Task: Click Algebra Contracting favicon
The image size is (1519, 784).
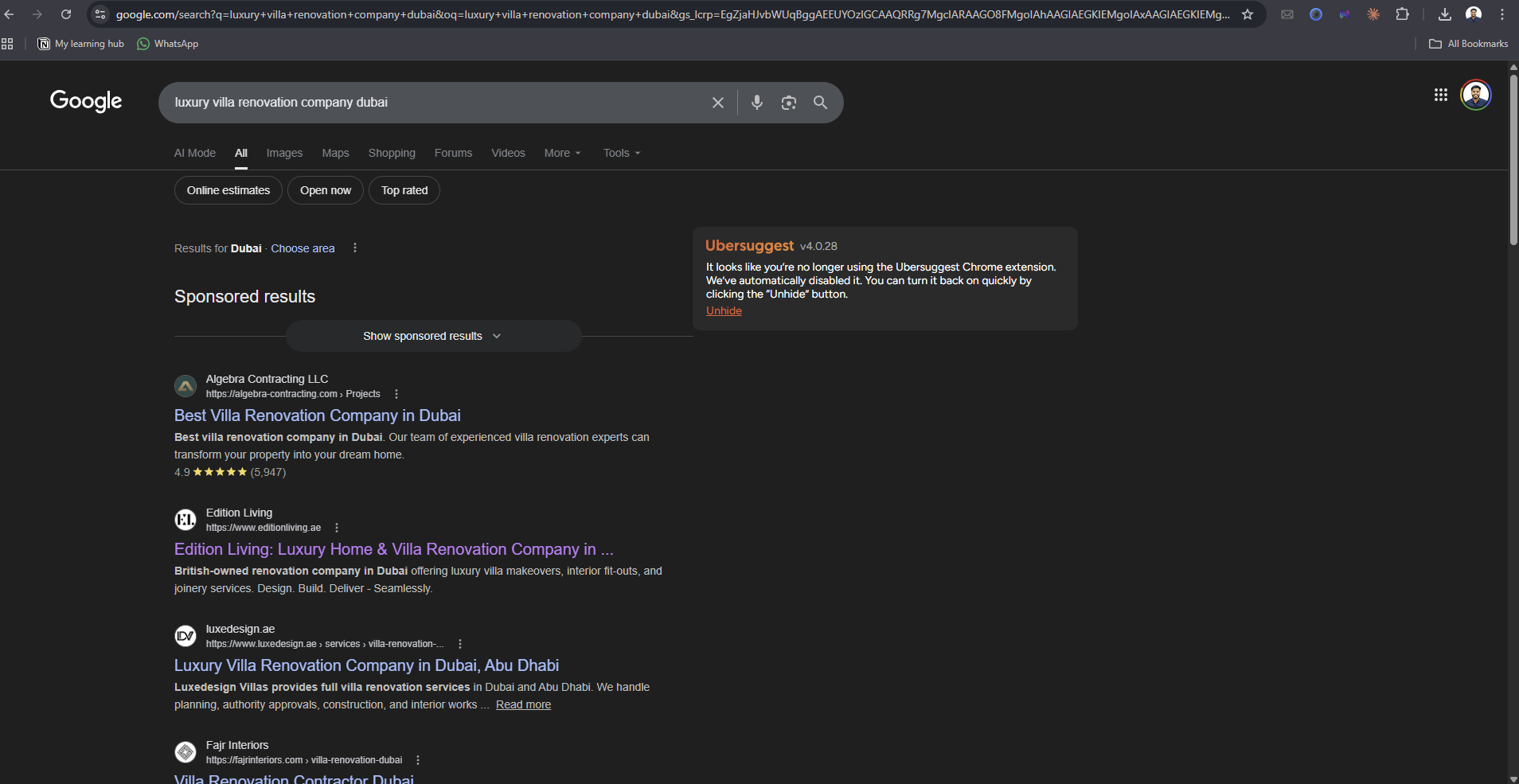Action: tap(185, 386)
